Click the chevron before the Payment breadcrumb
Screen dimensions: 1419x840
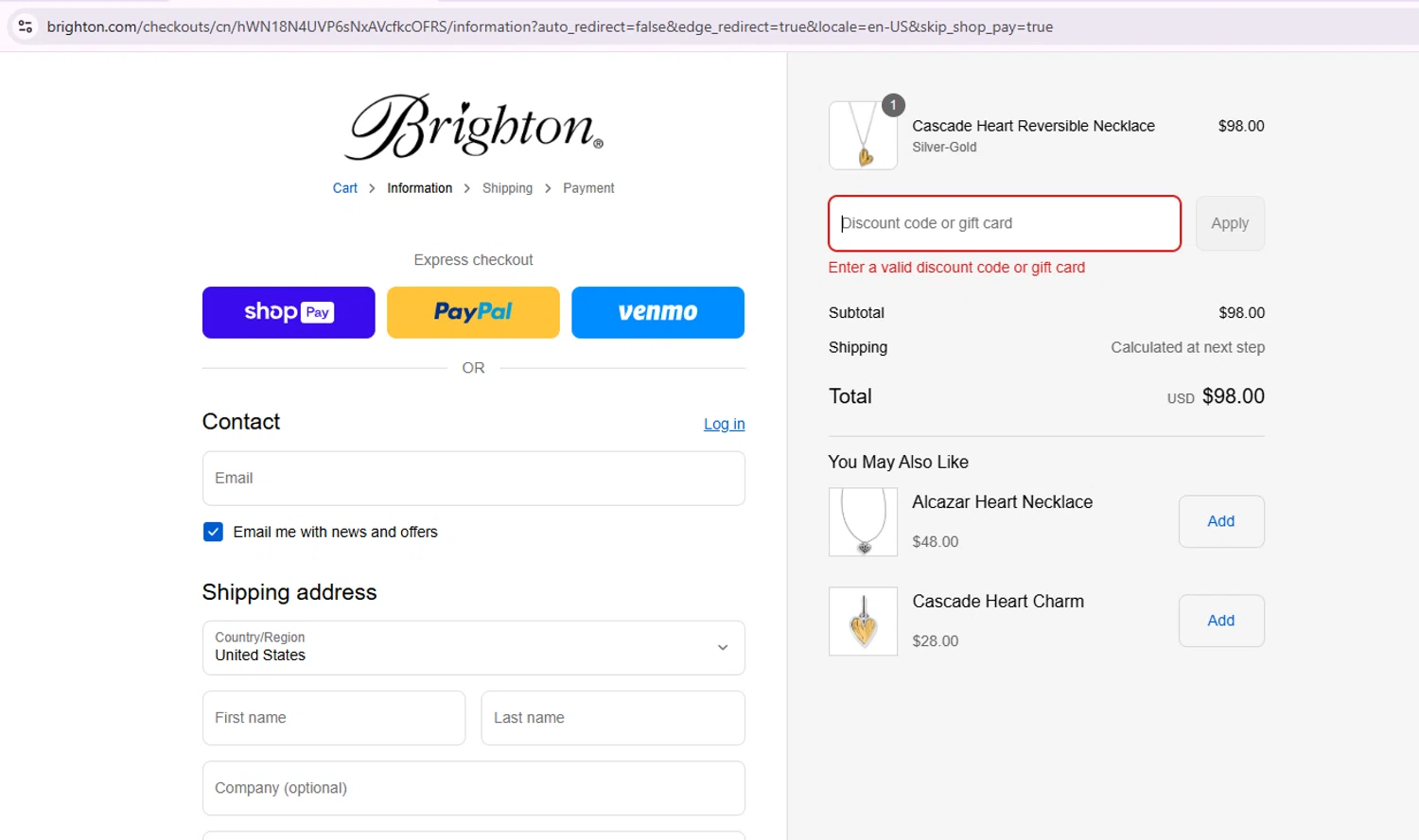(548, 188)
